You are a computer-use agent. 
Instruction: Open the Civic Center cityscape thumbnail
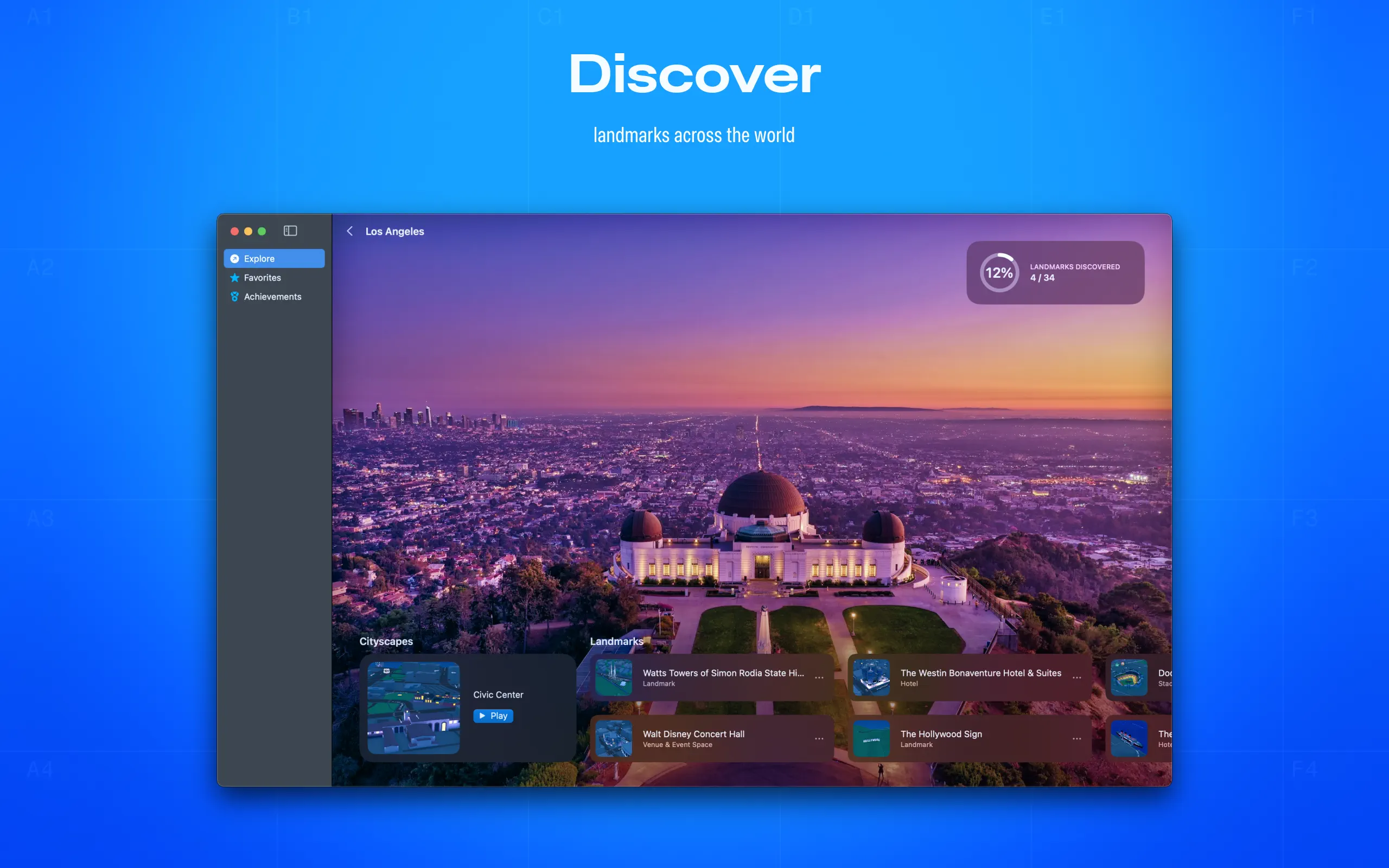tap(413, 707)
